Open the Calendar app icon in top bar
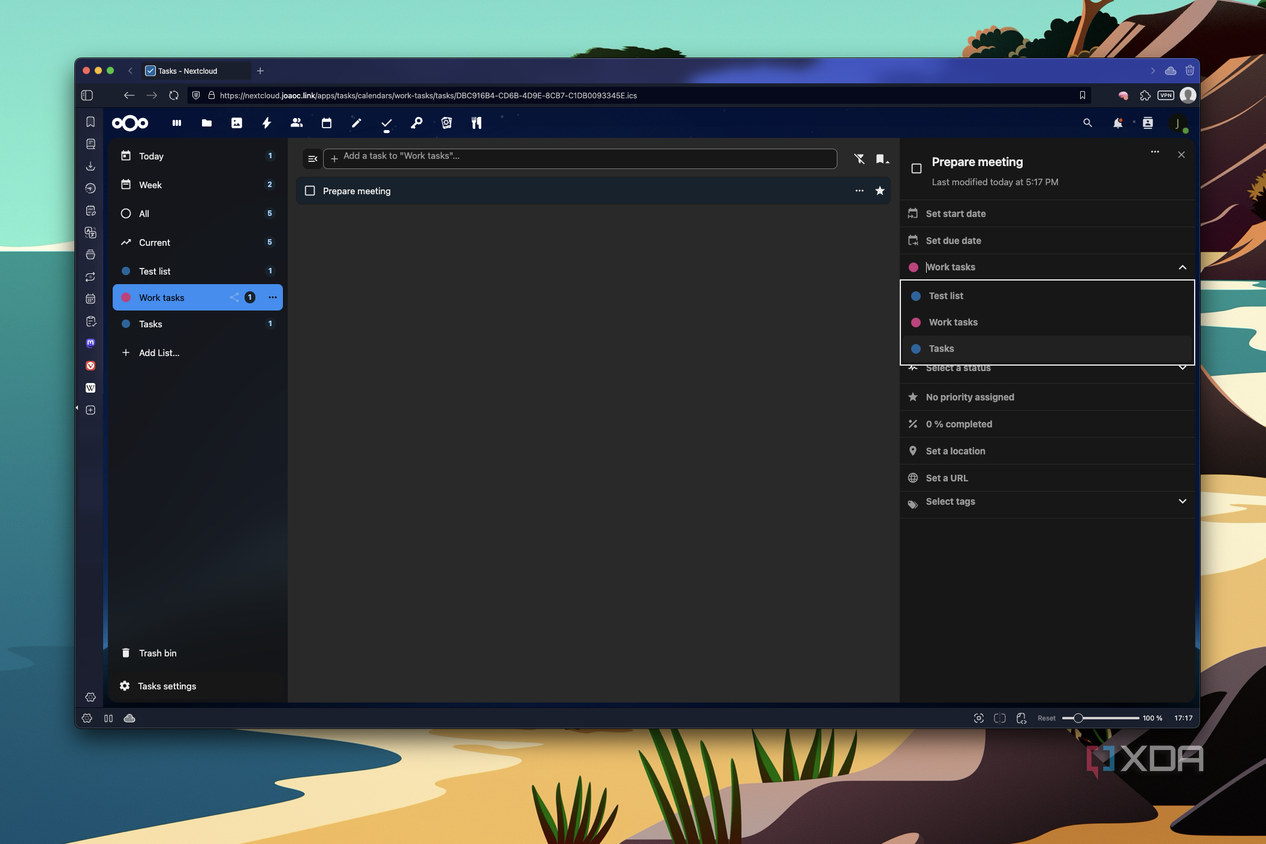 click(x=327, y=123)
